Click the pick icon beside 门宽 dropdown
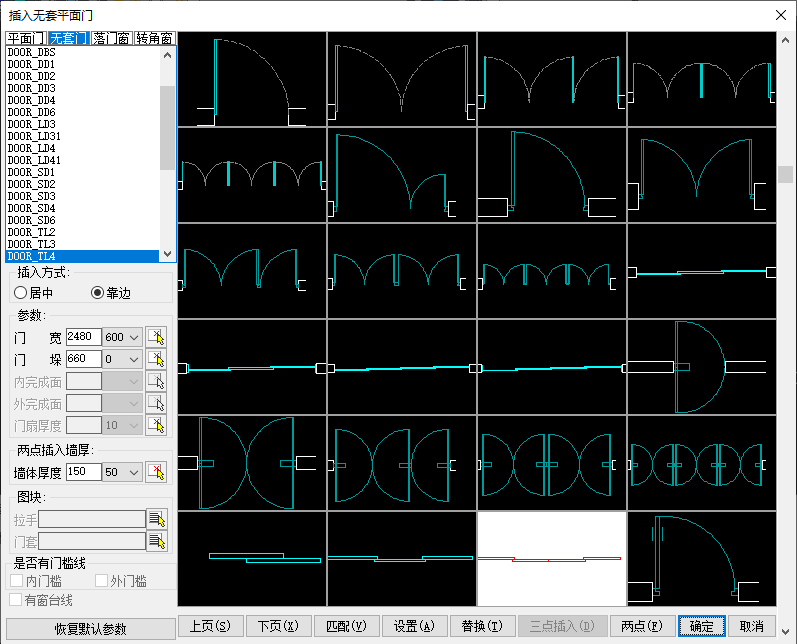 pos(156,337)
